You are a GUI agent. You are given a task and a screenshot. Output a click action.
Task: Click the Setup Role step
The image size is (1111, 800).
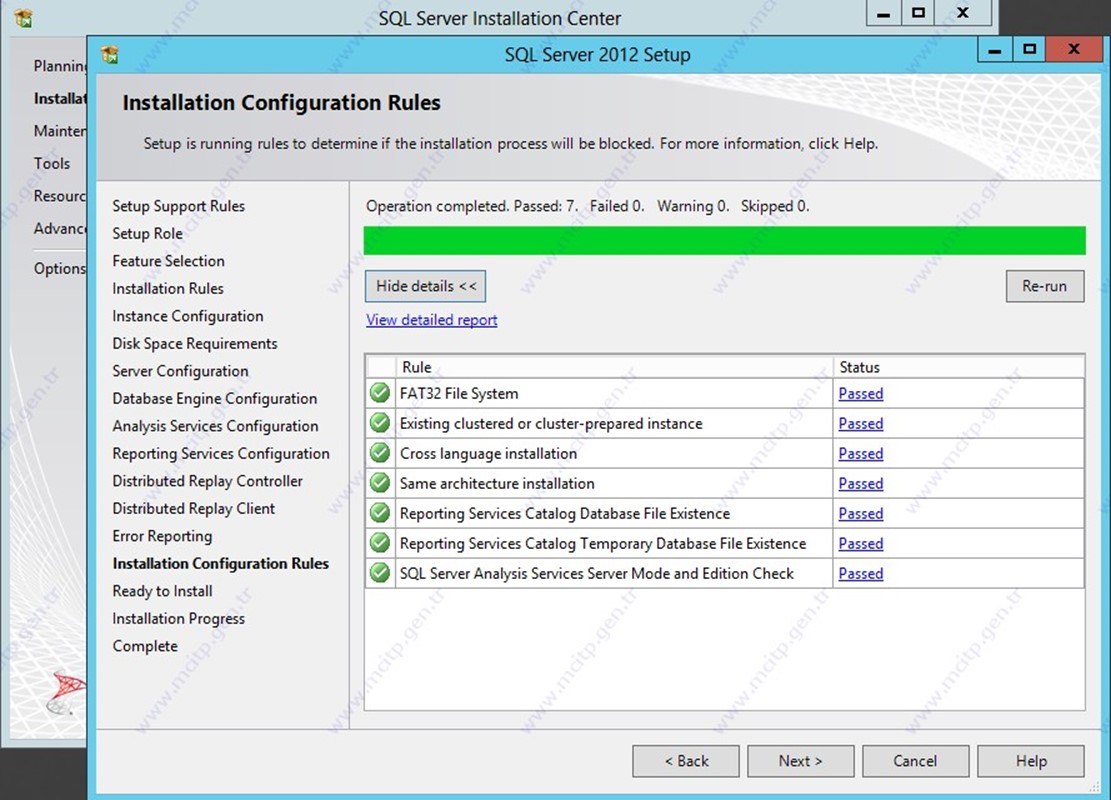click(147, 234)
